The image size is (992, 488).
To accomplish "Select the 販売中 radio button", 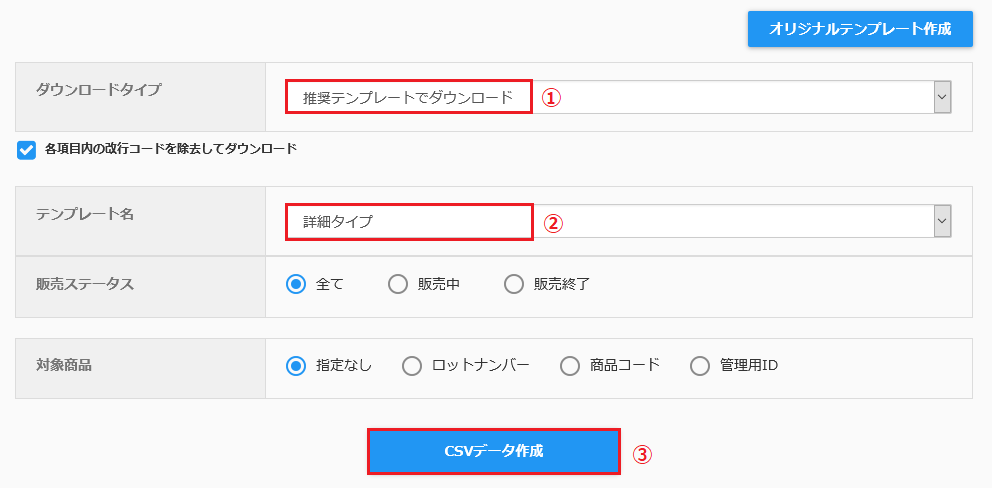I will click(x=398, y=285).
